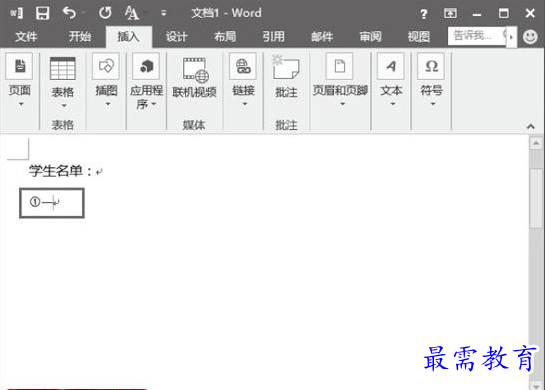This screenshot has height=390, width=545.
Task: Click the font format icon in title bar
Action: click(x=131, y=13)
